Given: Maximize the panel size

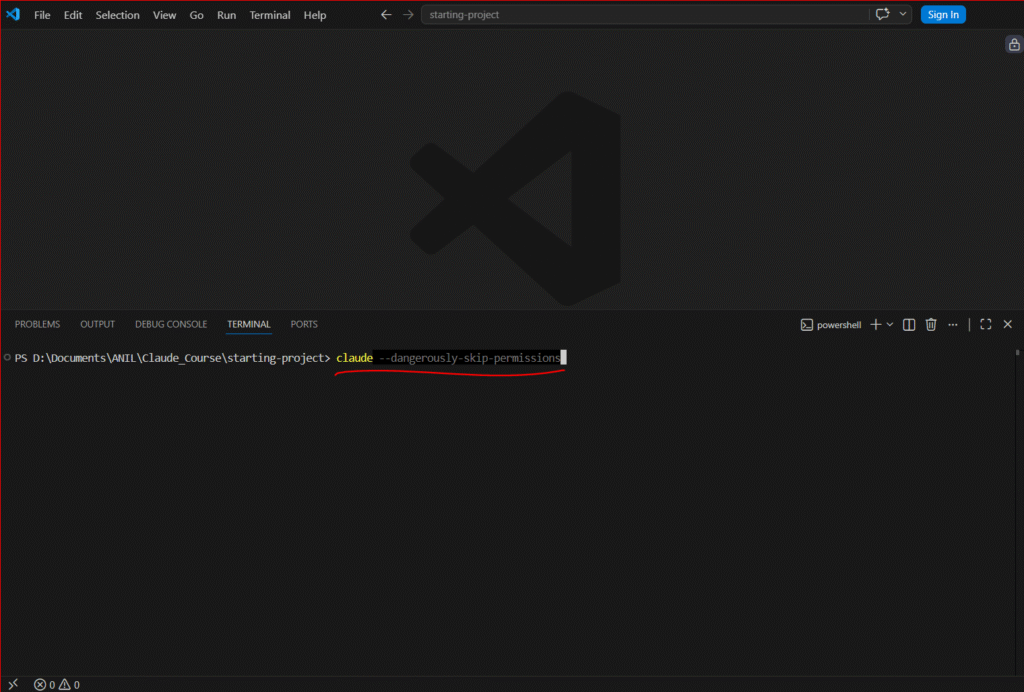Looking at the screenshot, I should click(x=986, y=324).
